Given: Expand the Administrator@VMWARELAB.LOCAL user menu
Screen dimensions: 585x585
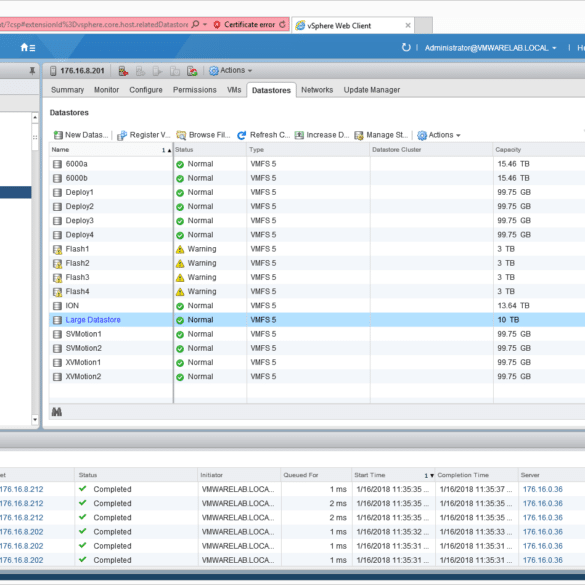Looking at the screenshot, I should click(490, 48).
